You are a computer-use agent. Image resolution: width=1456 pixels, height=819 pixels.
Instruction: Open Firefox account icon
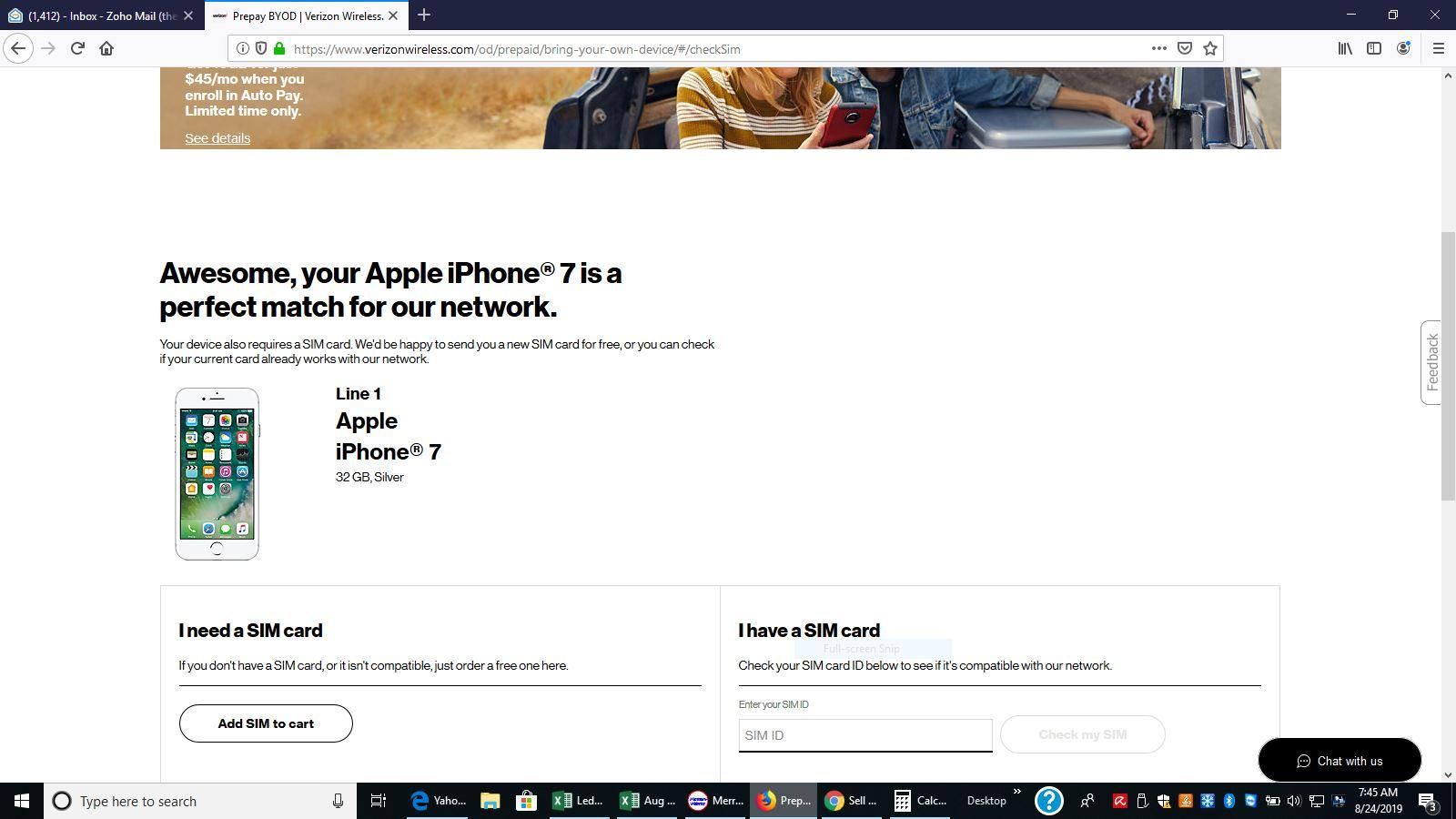[x=1403, y=48]
